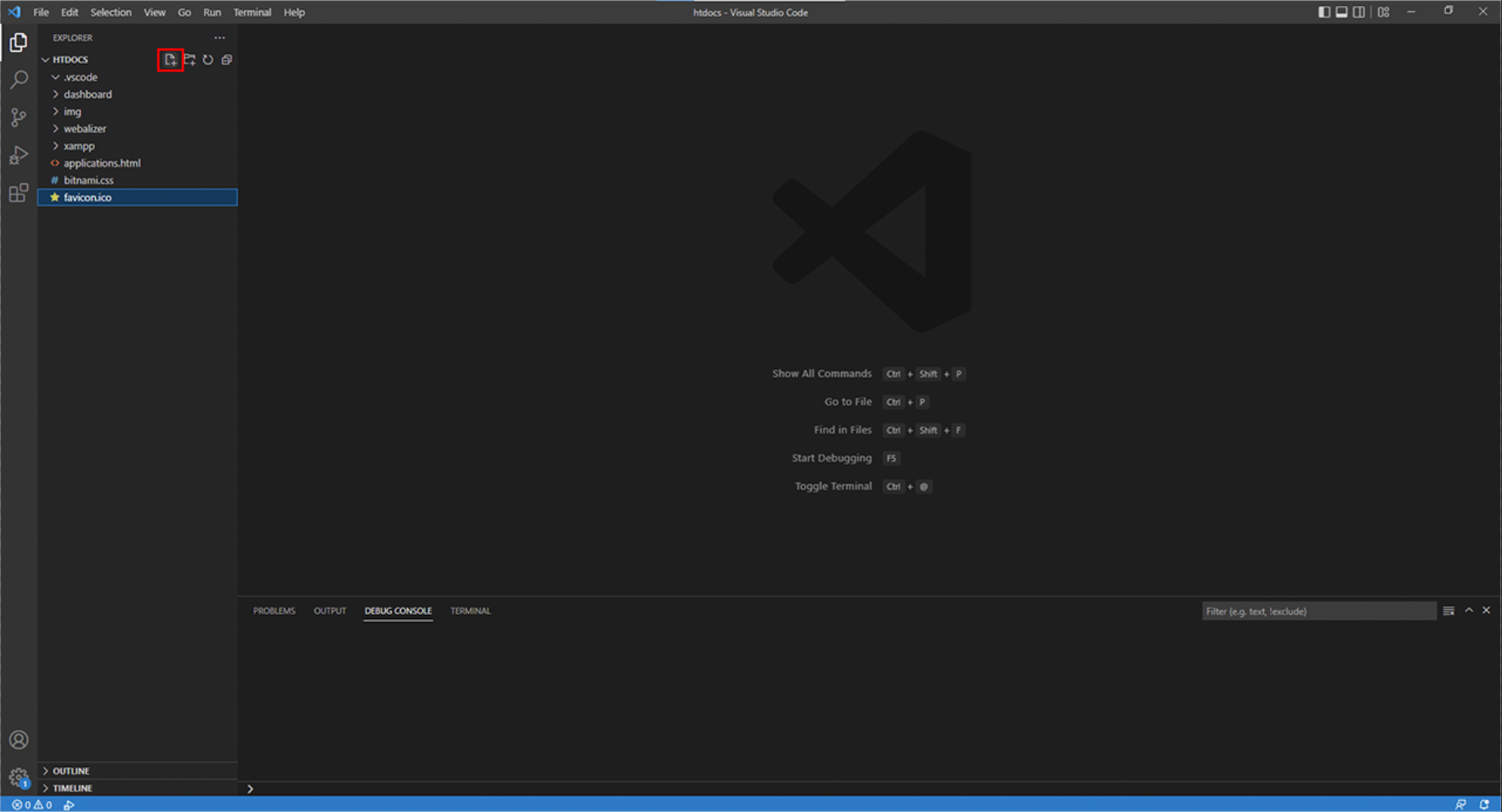This screenshot has height=812, width=1502.
Task: Switch to the TERMINAL panel tab
Action: coord(471,611)
